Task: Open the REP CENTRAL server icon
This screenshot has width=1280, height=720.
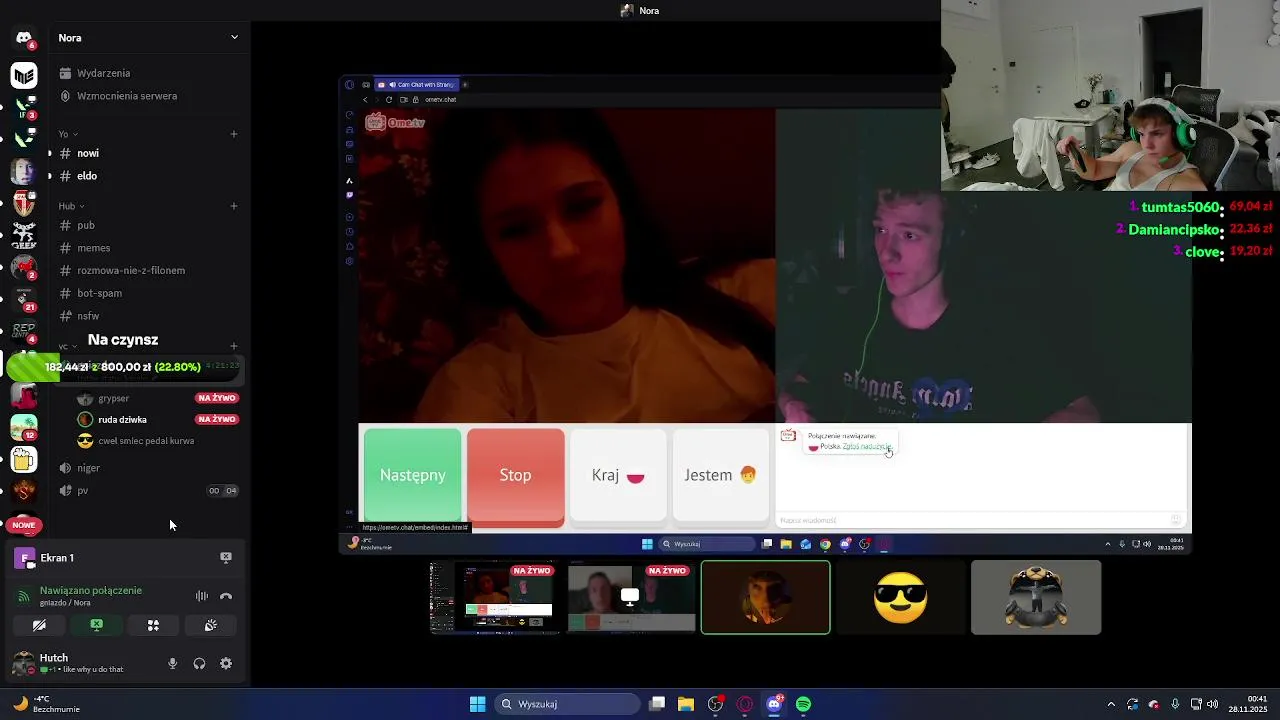Action: coord(24,331)
